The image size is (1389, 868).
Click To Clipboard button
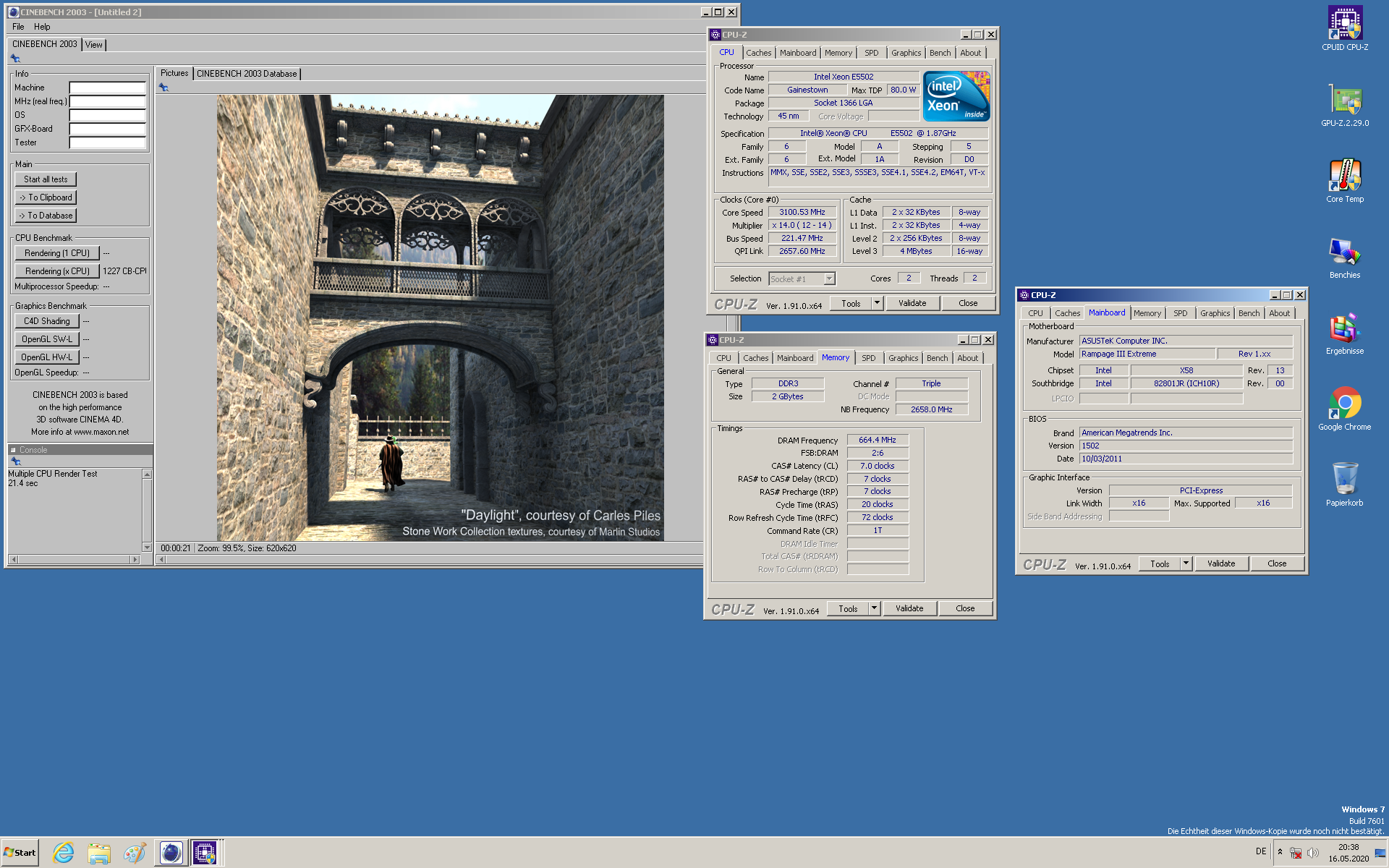point(46,197)
